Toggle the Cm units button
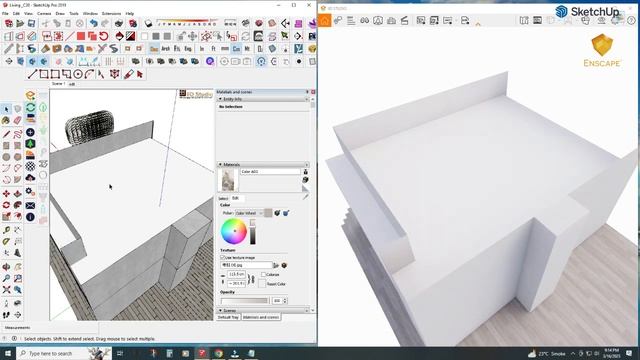The height and width of the screenshot is (360, 640). (236, 49)
